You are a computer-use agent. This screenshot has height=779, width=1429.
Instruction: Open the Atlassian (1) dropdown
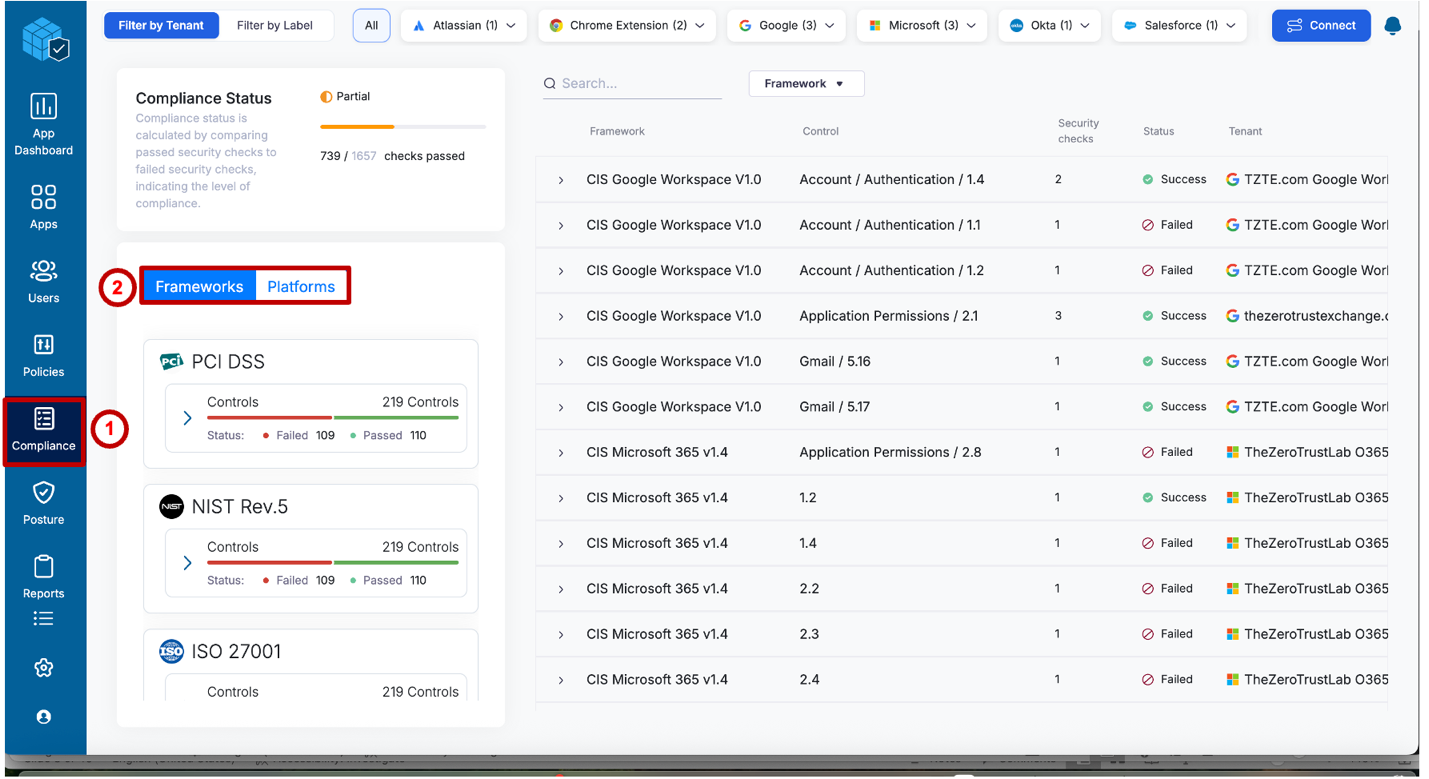point(464,26)
